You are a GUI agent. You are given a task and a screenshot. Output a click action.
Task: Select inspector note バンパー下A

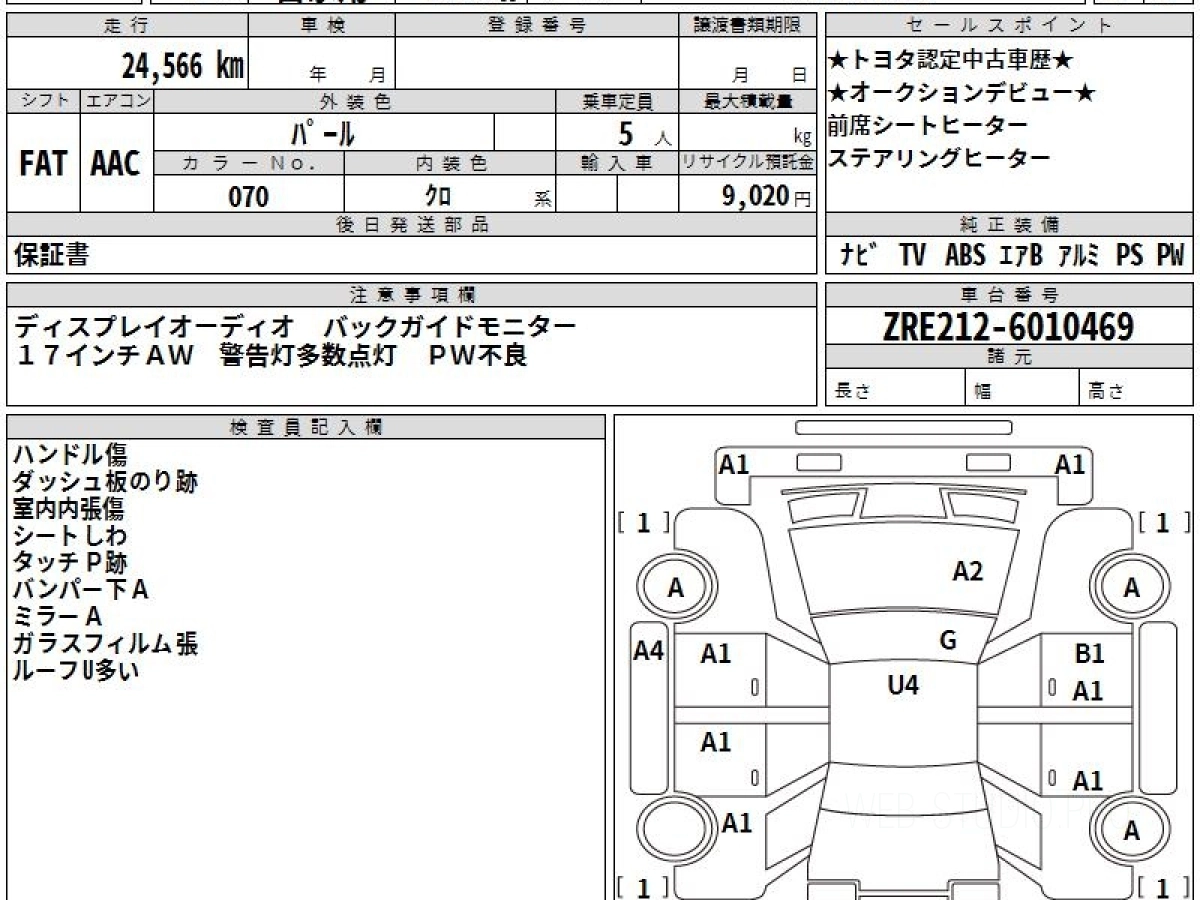pos(81,590)
